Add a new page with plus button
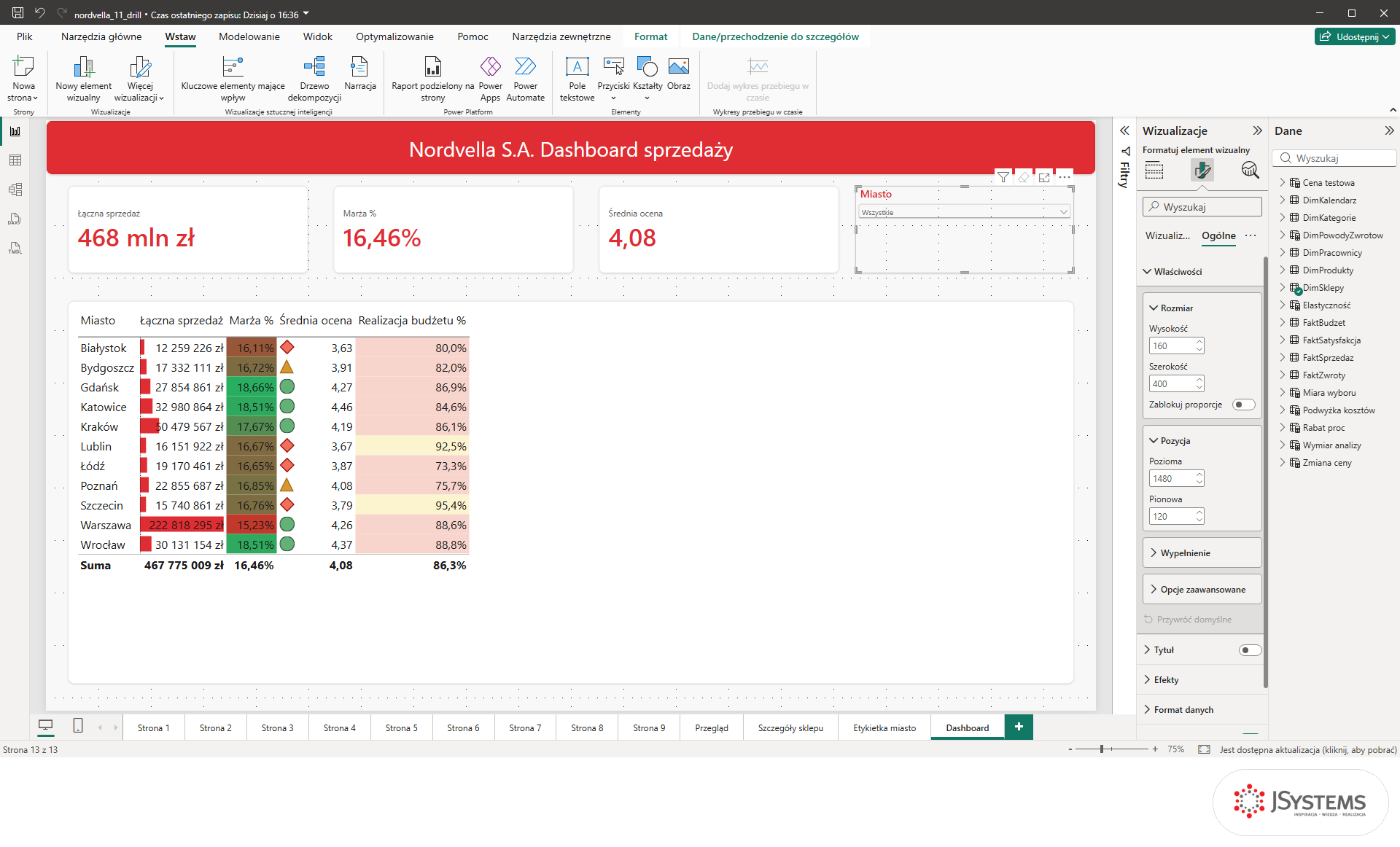 click(x=1019, y=727)
